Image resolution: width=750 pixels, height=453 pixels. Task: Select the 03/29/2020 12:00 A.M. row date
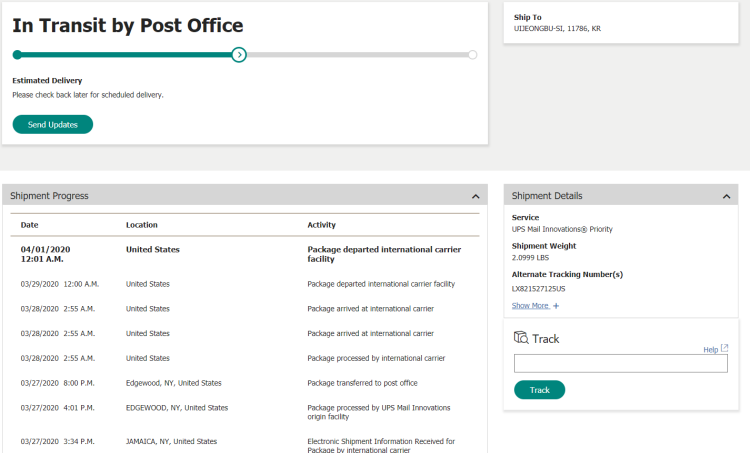[60, 284]
